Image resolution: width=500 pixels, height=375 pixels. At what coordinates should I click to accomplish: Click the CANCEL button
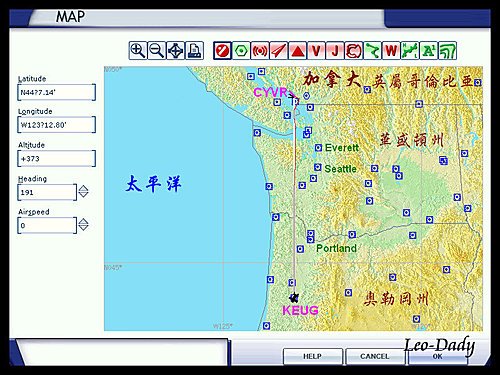click(374, 356)
